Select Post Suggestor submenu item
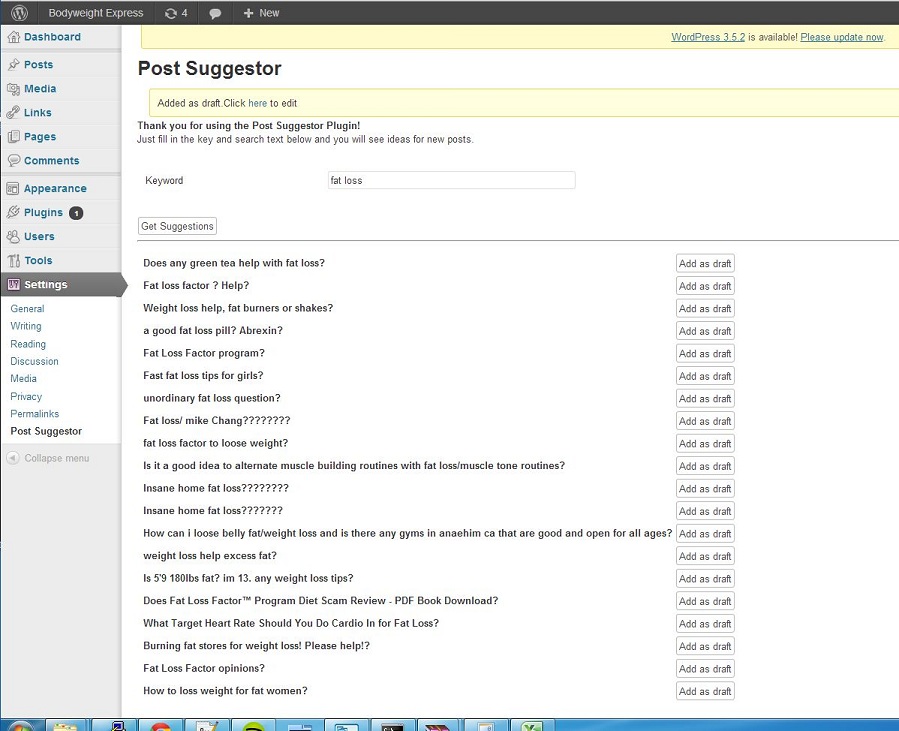 click(46, 431)
